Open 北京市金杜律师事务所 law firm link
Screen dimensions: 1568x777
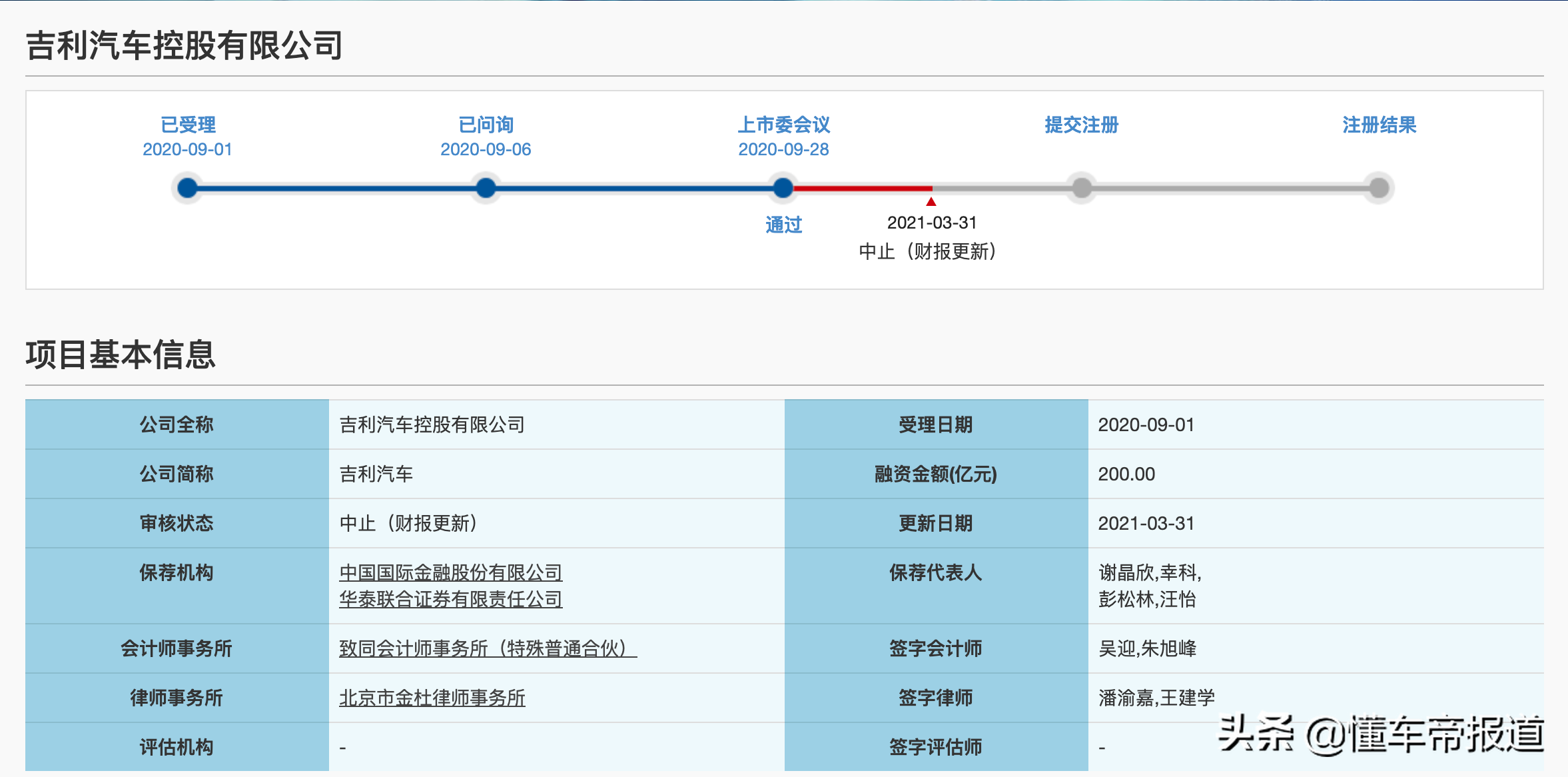point(432,698)
